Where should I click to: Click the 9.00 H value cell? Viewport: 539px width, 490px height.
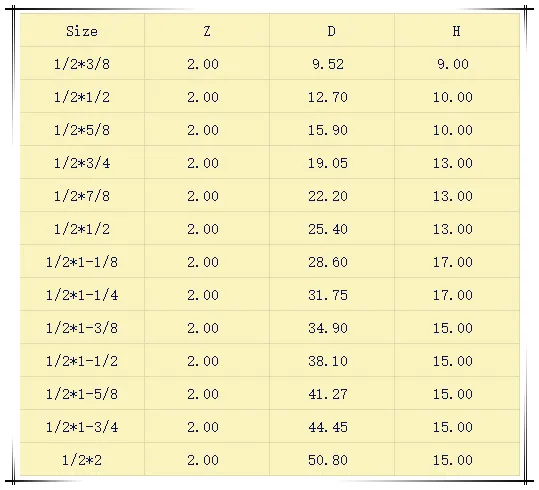(457, 64)
